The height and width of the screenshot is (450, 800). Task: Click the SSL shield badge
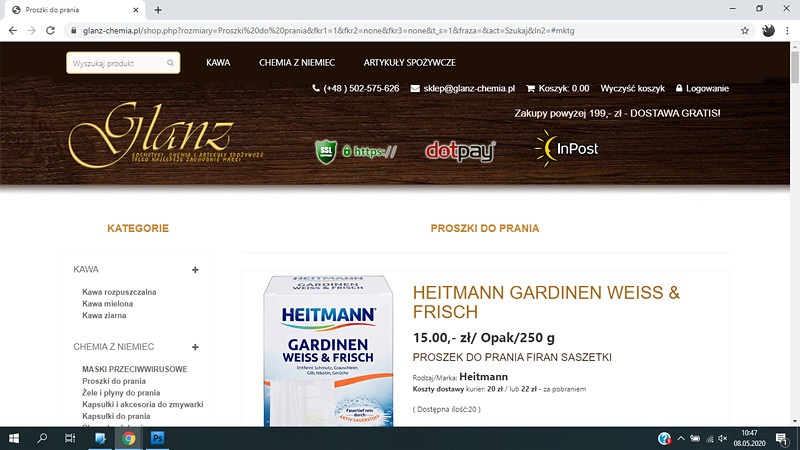tap(326, 152)
